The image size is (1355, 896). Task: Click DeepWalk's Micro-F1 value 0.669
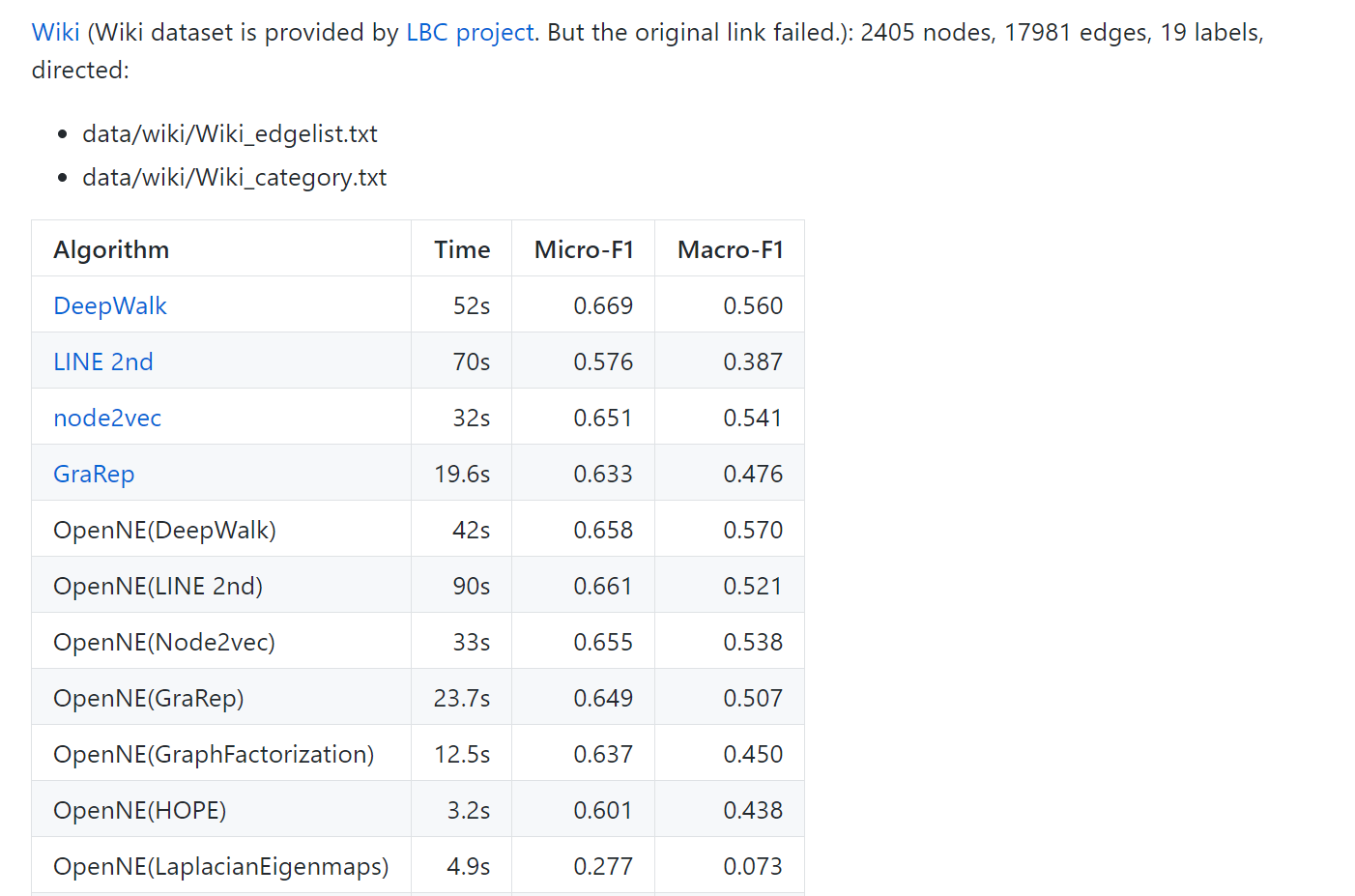click(x=603, y=305)
